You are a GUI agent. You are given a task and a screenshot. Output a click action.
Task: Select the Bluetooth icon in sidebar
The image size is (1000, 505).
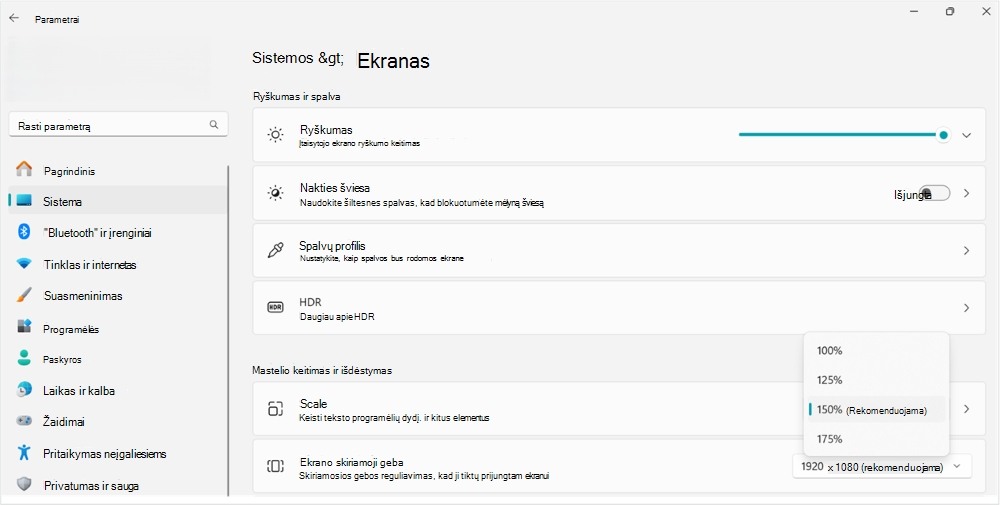(24, 232)
